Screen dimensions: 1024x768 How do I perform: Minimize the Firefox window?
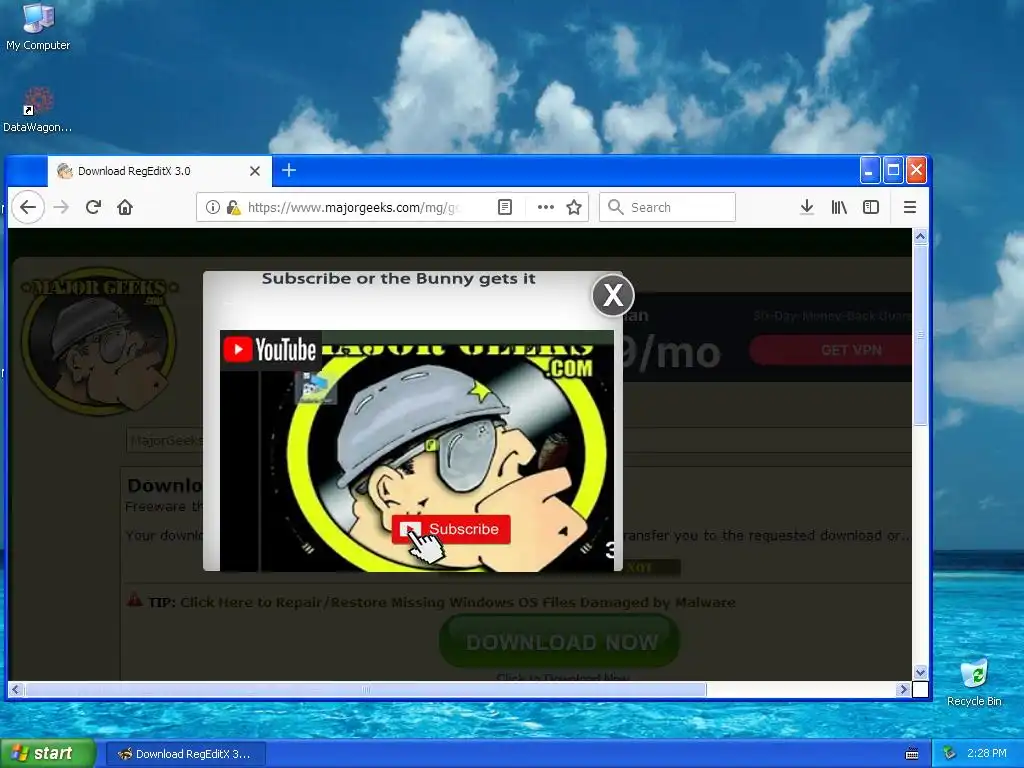tap(869, 170)
